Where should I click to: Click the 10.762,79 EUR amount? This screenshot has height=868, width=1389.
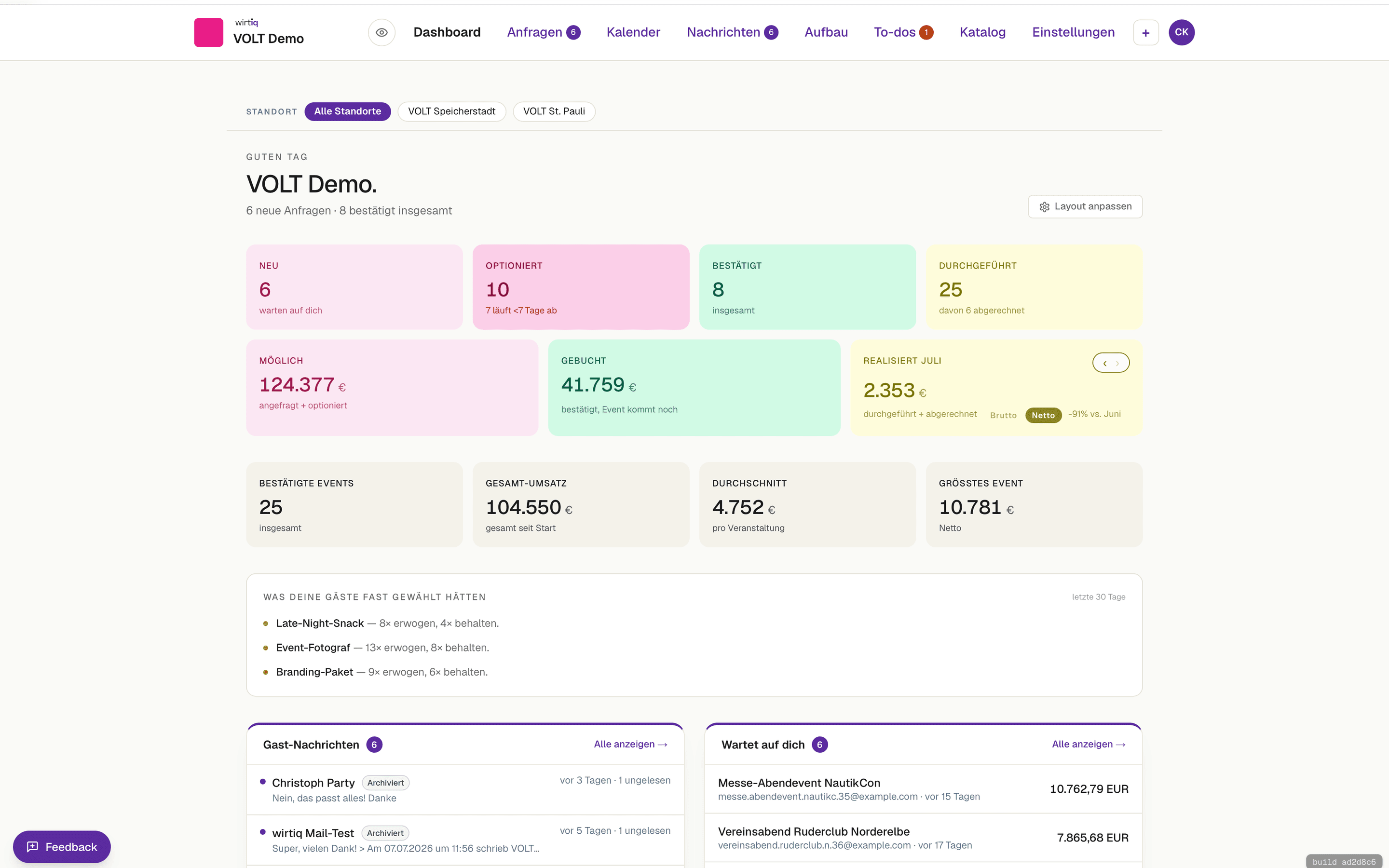click(x=1089, y=789)
